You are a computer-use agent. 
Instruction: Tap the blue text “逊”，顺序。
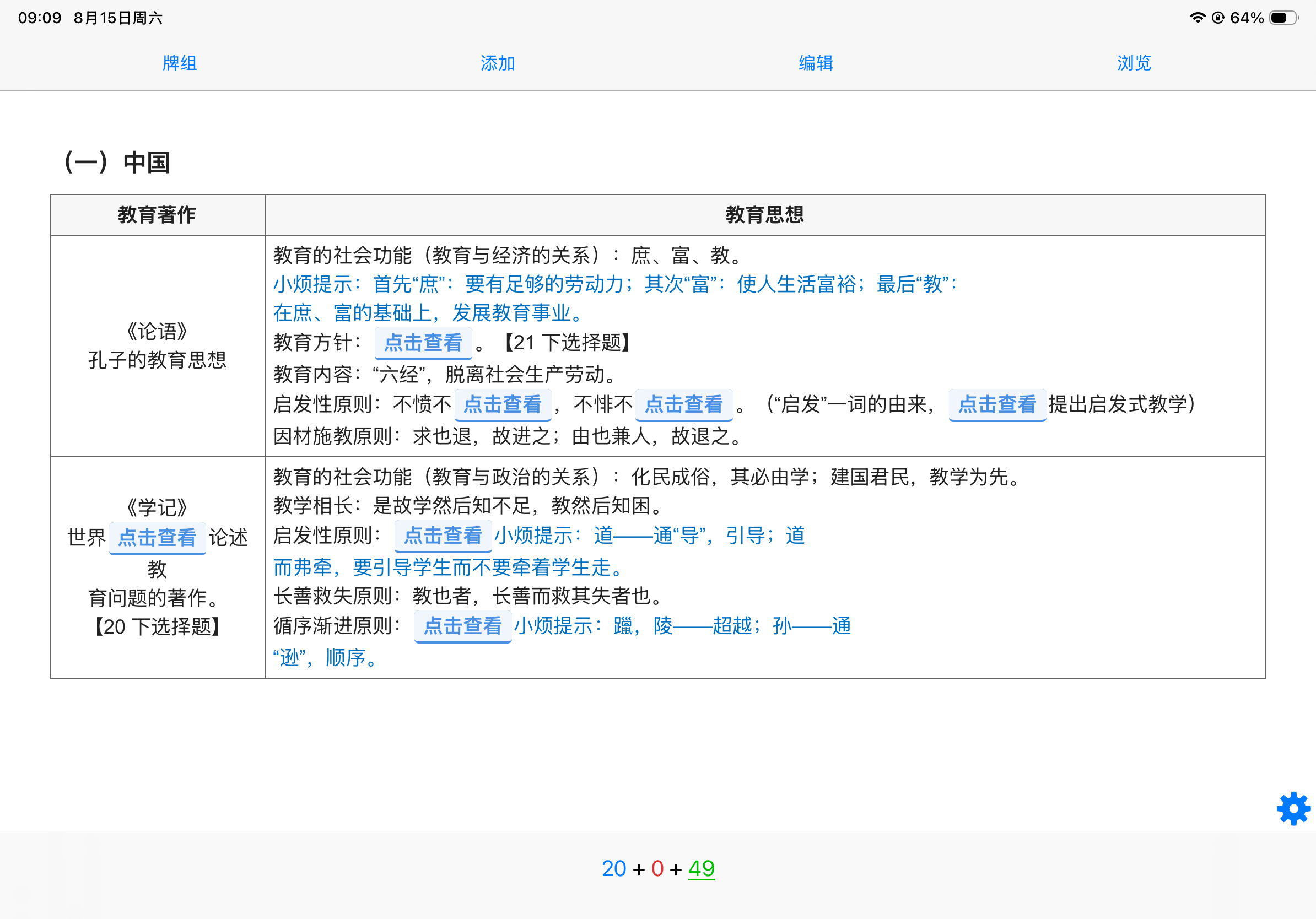(325, 658)
